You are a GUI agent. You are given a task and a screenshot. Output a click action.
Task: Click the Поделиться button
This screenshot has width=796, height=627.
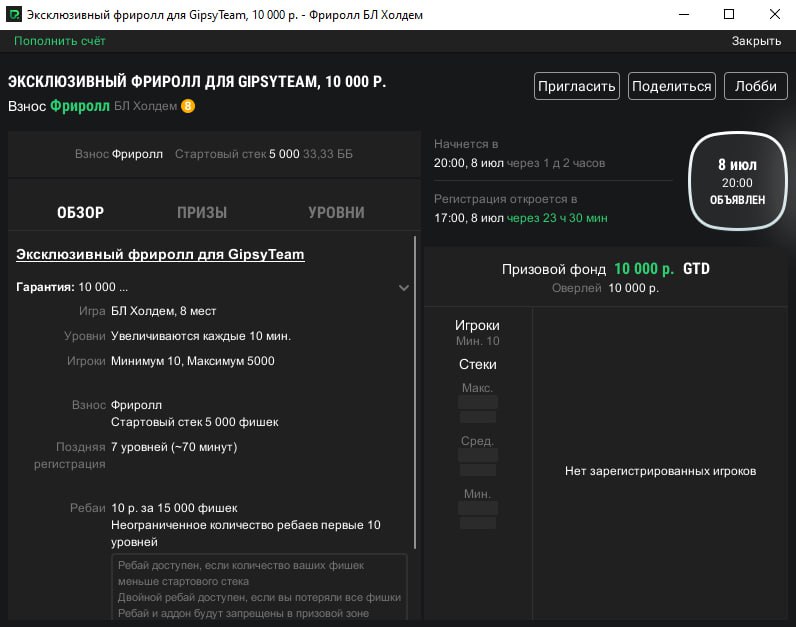click(x=672, y=86)
